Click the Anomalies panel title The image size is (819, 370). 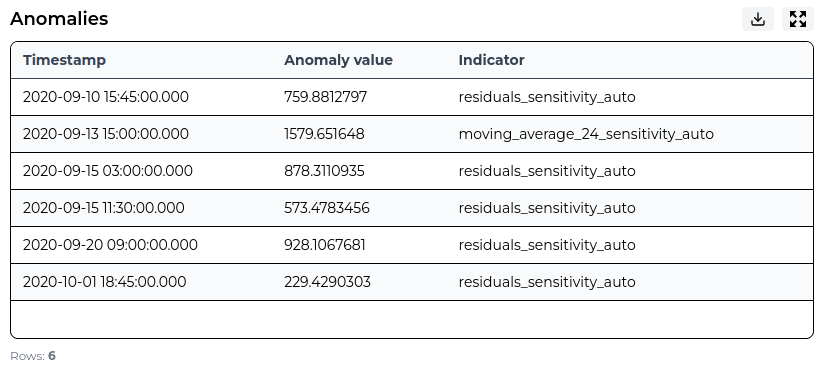tap(59, 19)
